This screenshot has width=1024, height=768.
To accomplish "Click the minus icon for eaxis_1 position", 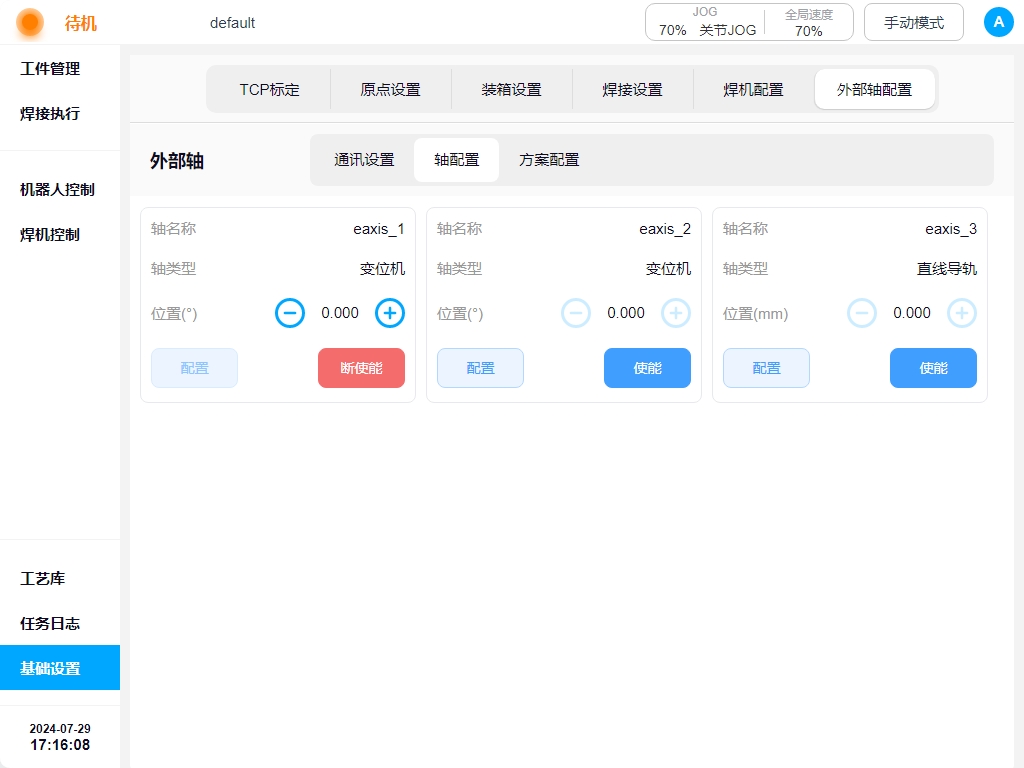I will (290, 313).
